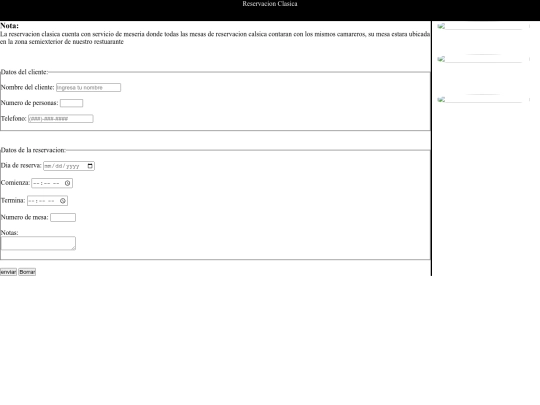The width and height of the screenshot is (540, 405).
Task: Click the Numero de personas label
Action: [x=30, y=103]
